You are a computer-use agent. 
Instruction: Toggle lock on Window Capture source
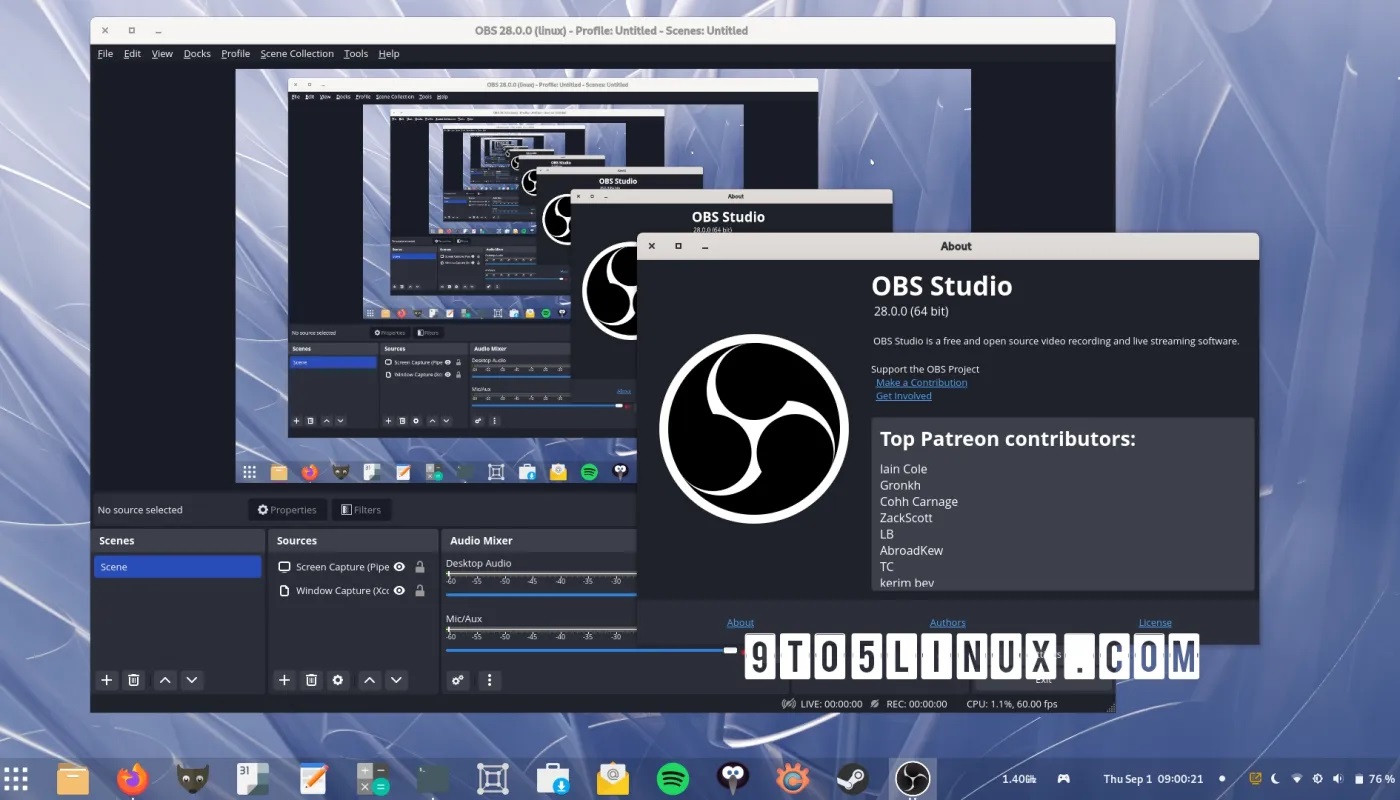pos(420,591)
